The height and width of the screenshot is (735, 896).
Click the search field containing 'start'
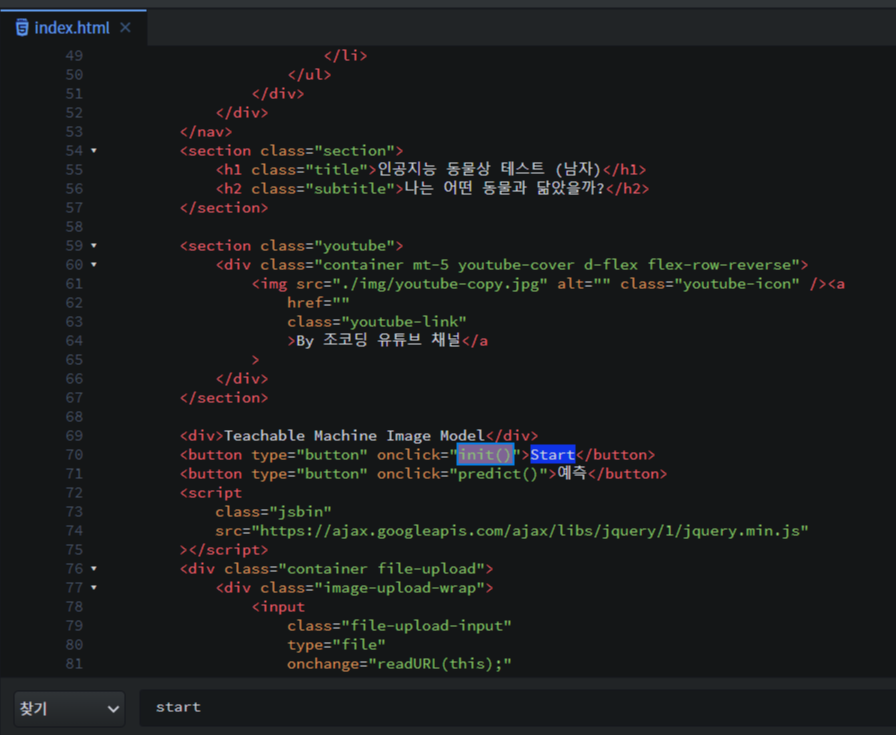point(517,708)
